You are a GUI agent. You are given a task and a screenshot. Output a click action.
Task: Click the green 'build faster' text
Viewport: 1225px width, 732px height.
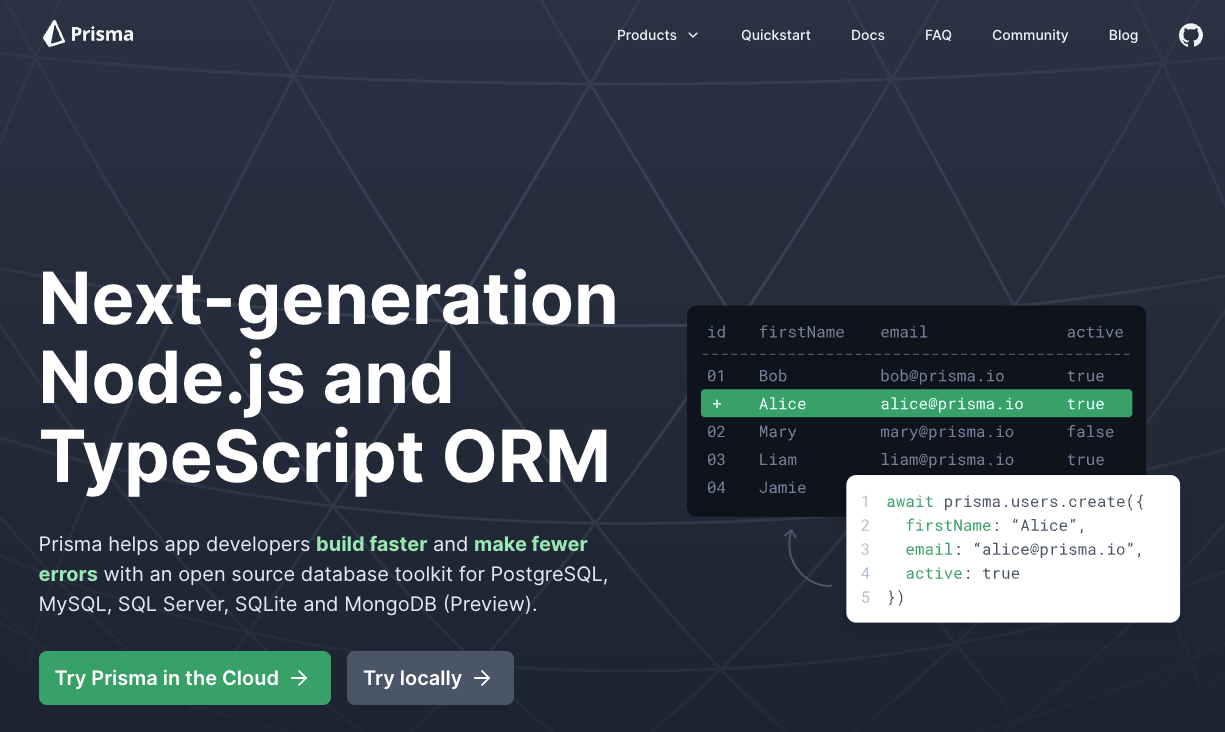[372, 544]
